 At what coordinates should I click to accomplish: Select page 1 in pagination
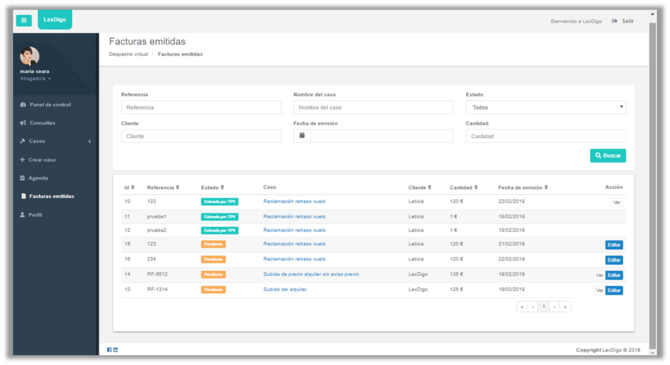point(544,307)
